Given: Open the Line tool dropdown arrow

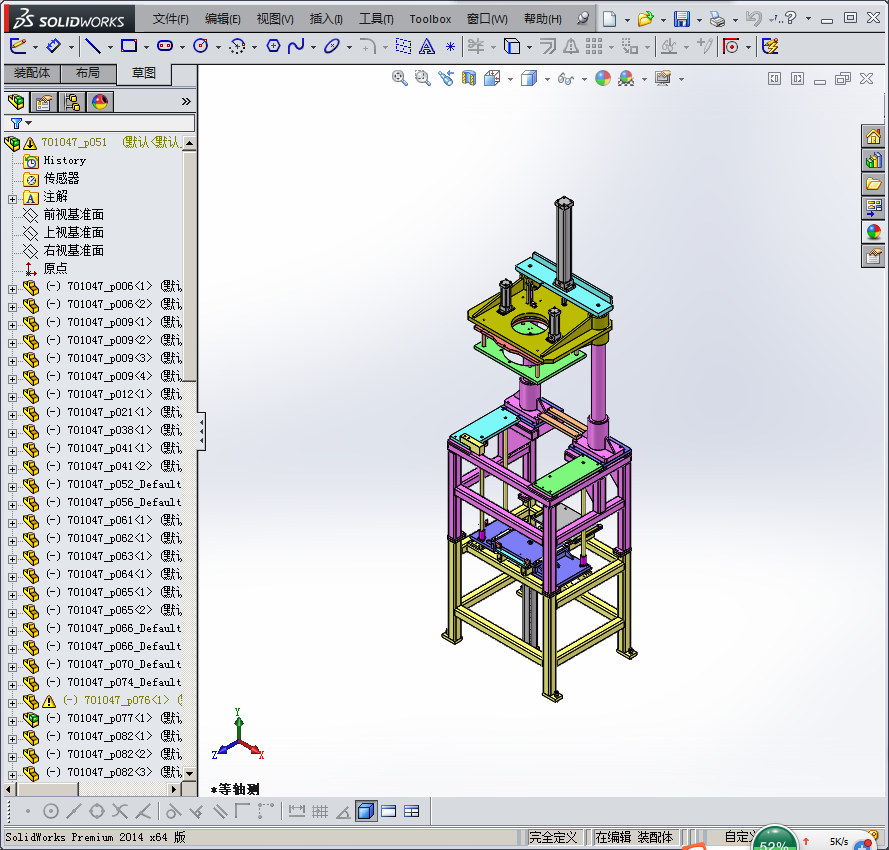Looking at the screenshot, I should [x=110, y=47].
